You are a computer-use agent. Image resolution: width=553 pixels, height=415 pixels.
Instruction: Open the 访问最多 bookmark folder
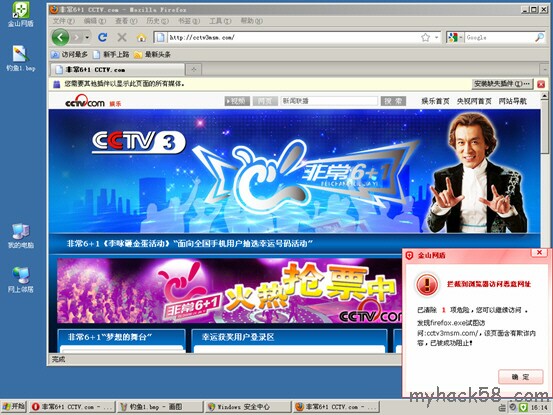click(69, 54)
